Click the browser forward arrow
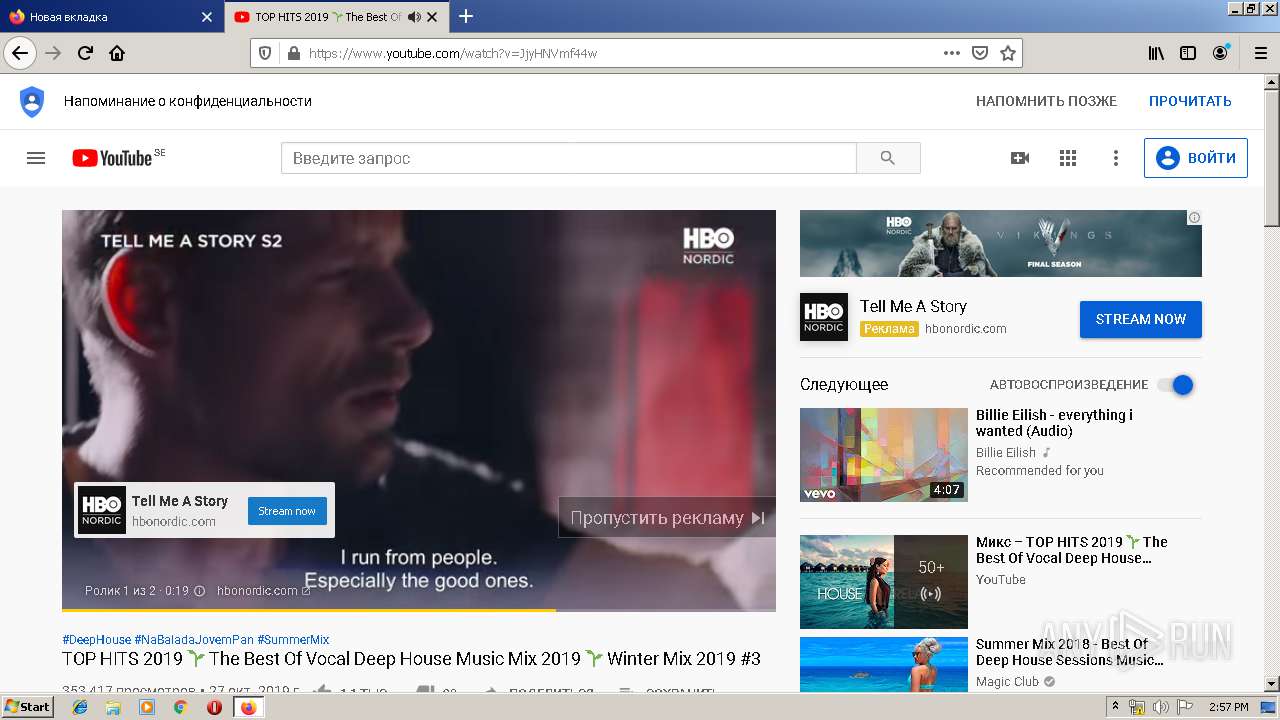Screen dimensions: 1280x720 [x=54, y=53]
